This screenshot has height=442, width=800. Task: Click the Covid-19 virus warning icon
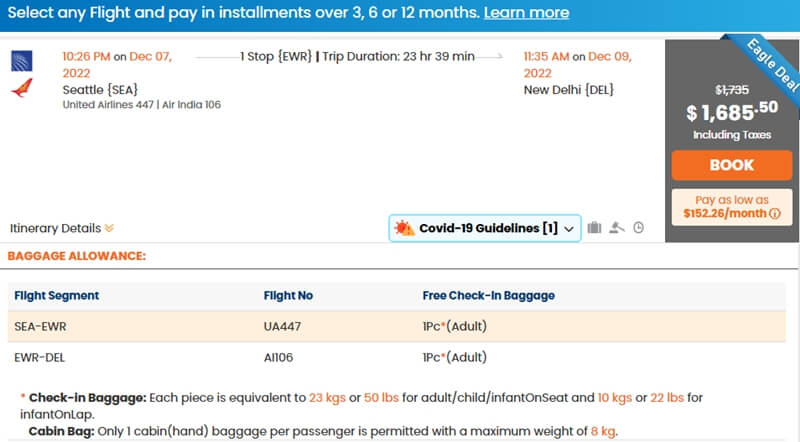[x=404, y=228]
